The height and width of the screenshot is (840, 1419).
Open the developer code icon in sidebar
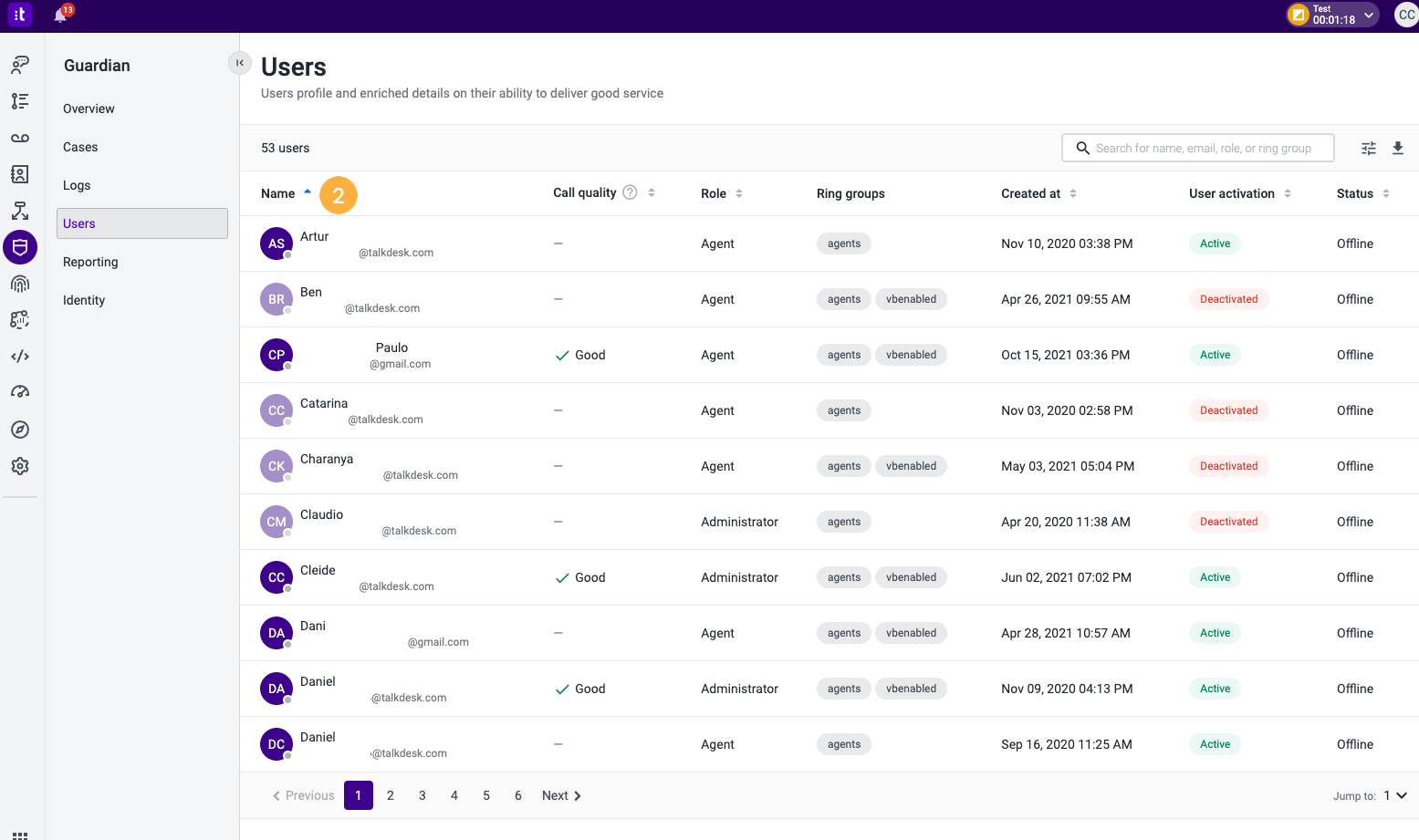[x=20, y=356]
